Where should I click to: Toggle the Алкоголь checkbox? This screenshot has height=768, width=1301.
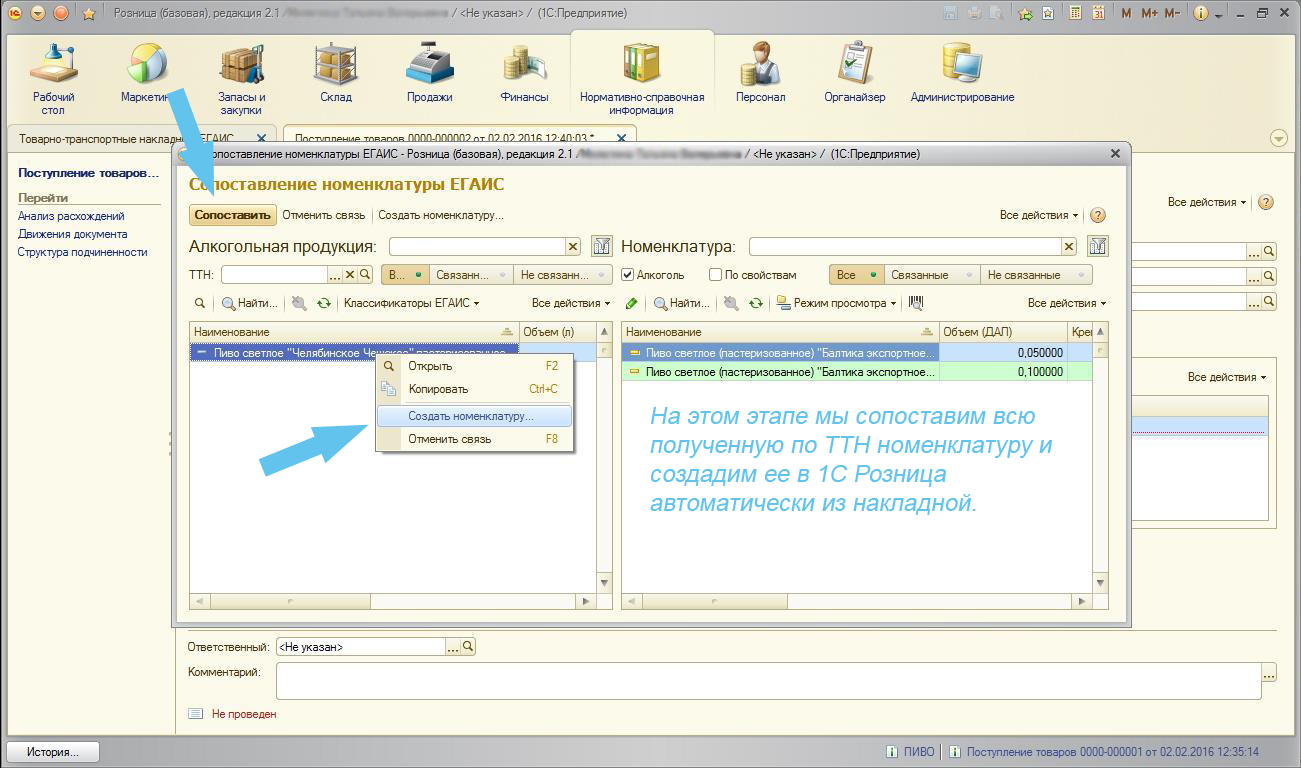tap(628, 274)
